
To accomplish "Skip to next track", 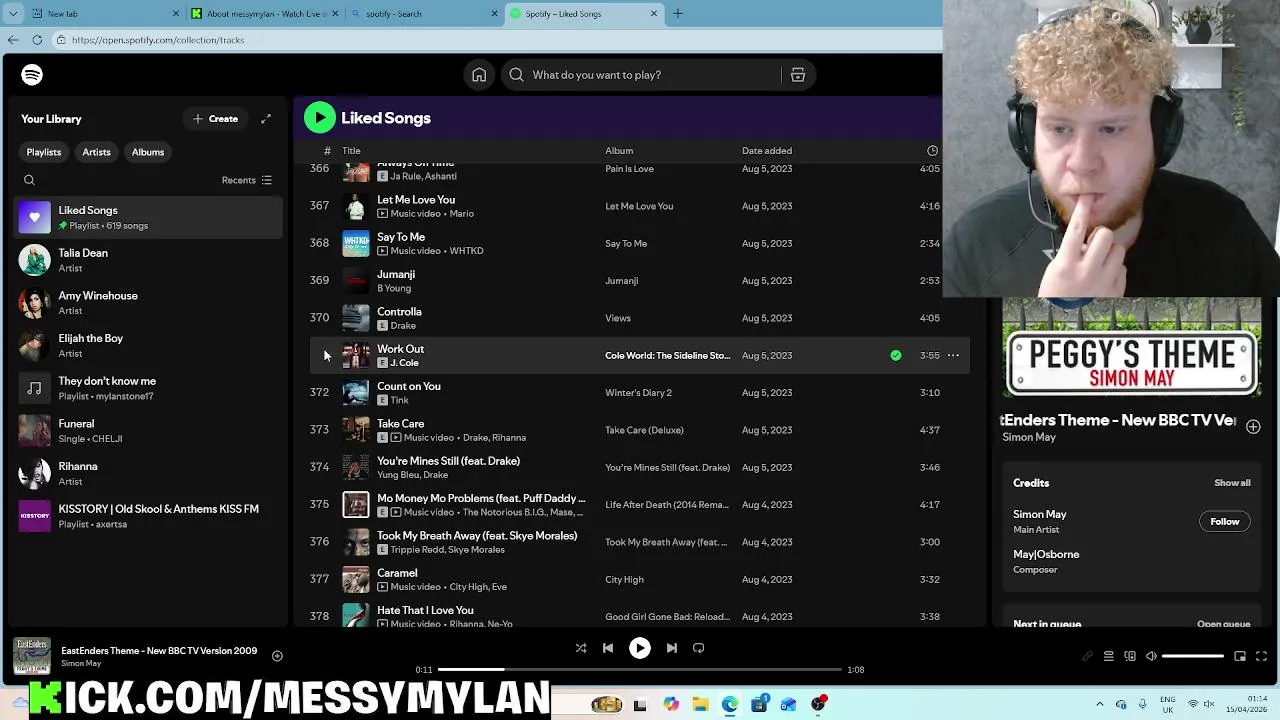I will click(672, 648).
